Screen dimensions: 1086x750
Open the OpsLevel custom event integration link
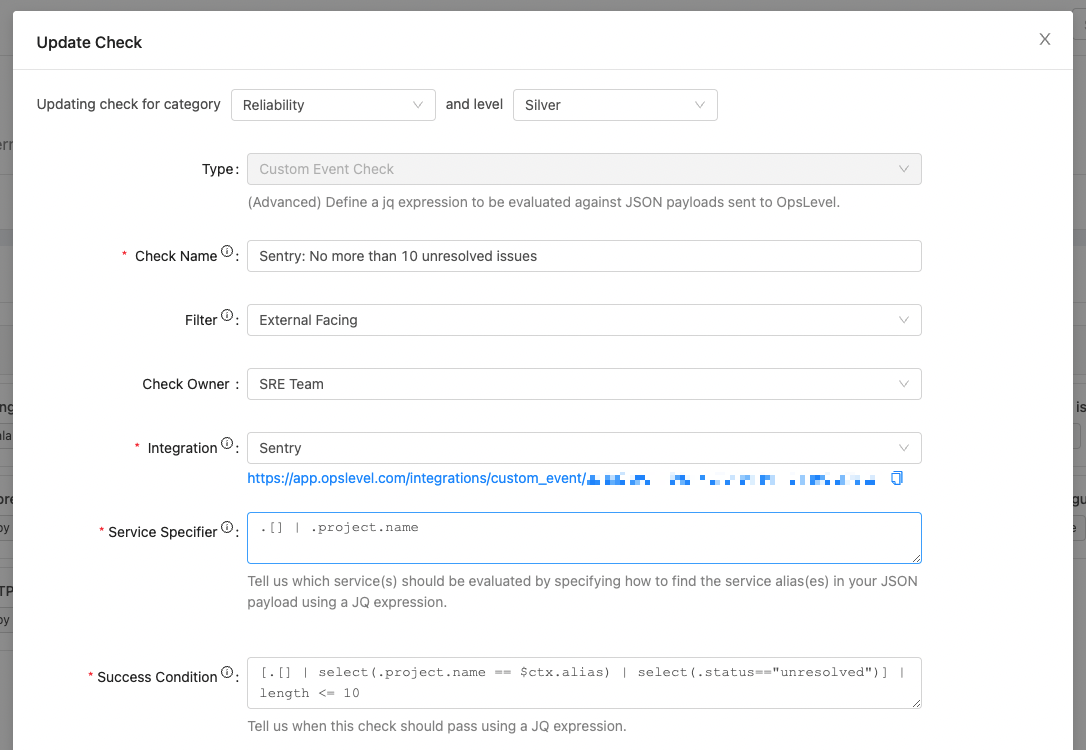coord(415,478)
